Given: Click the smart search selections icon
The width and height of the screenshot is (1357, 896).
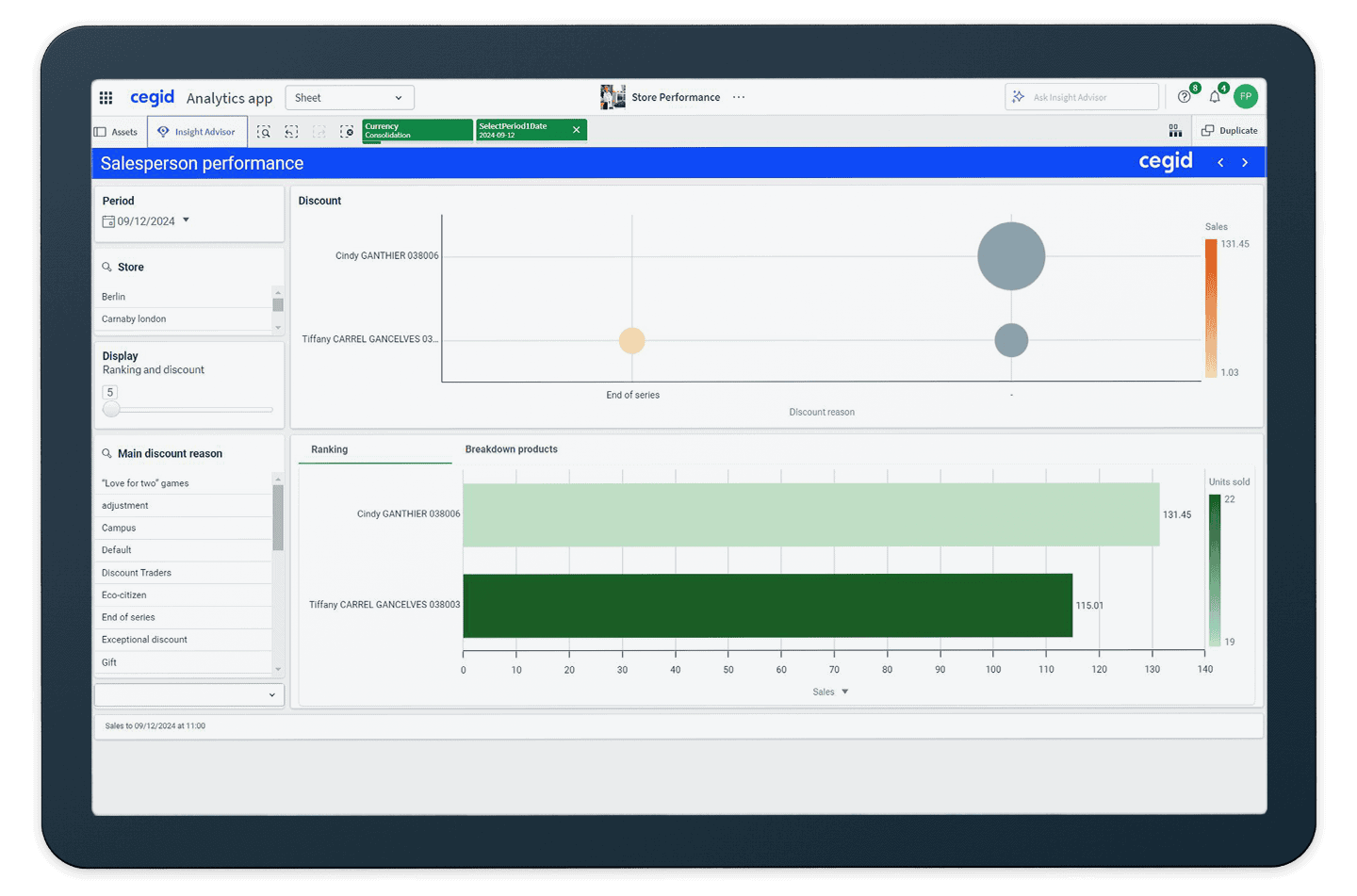Looking at the screenshot, I should 264,132.
